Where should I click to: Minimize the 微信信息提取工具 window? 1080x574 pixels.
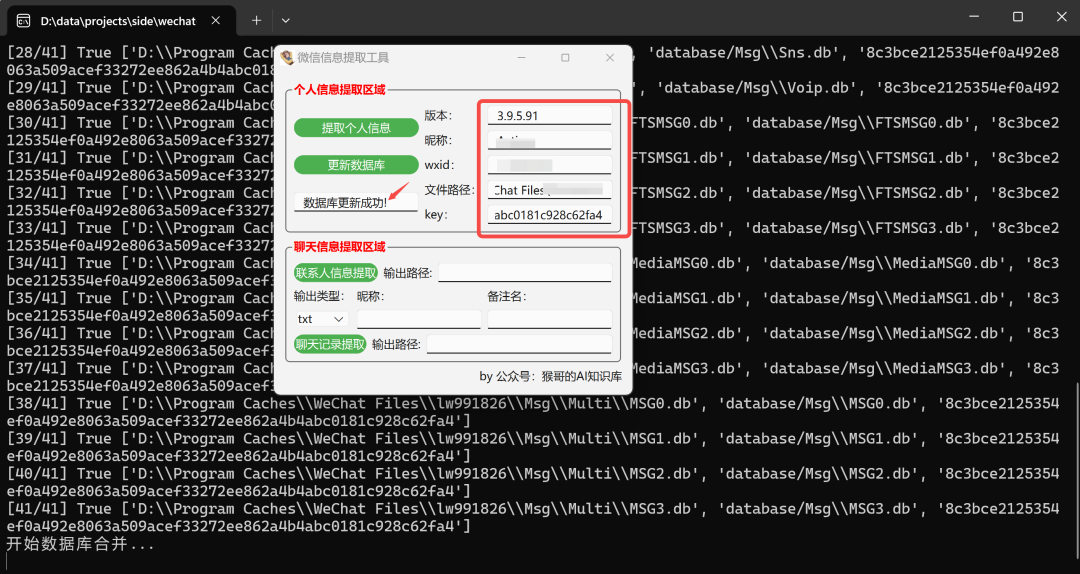(x=521, y=58)
